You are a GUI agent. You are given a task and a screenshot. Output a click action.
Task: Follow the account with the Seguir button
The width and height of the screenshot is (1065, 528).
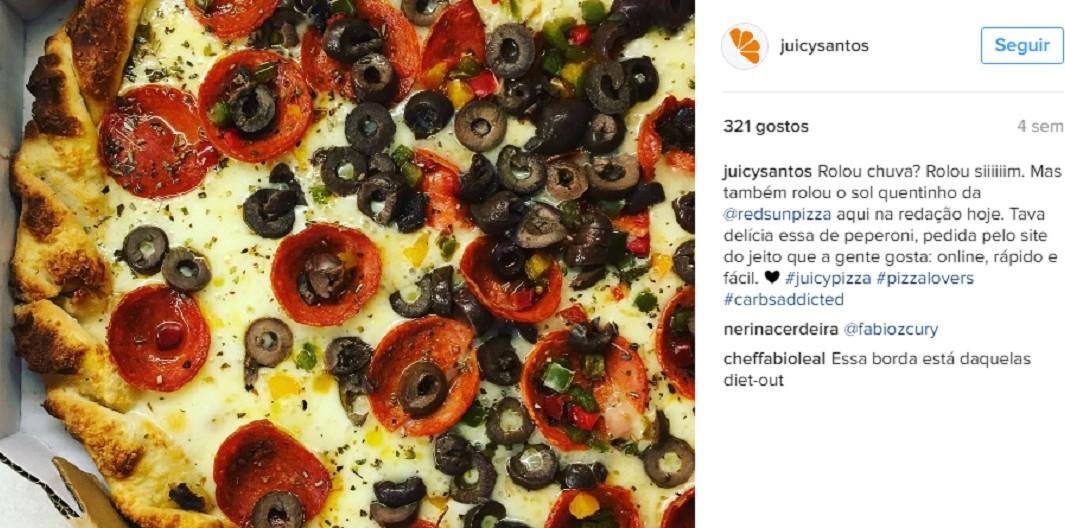pos(1022,46)
